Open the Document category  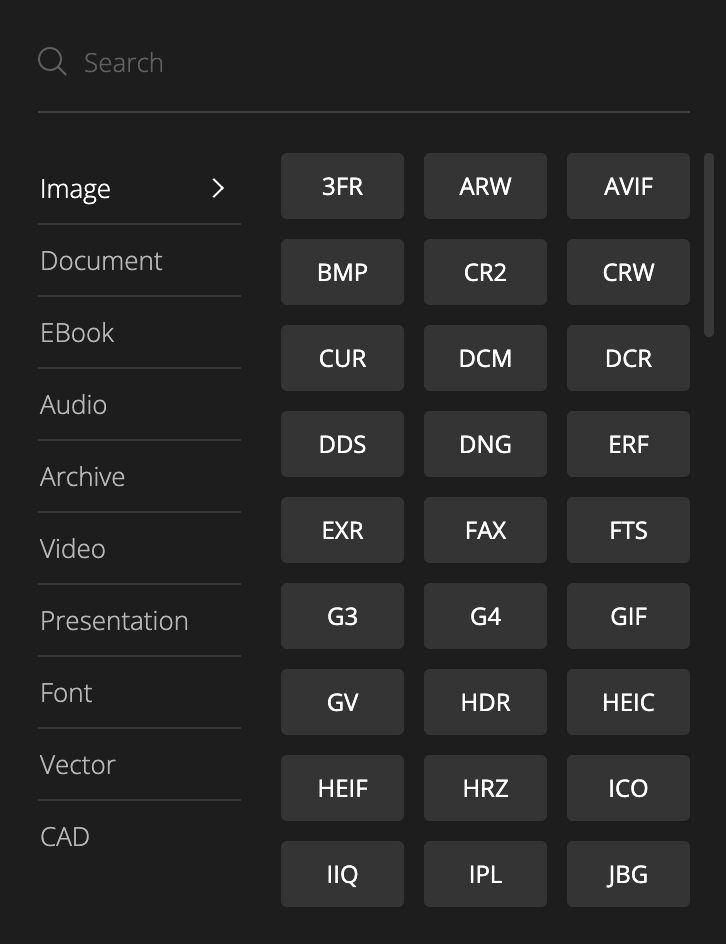tap(139, 261)
